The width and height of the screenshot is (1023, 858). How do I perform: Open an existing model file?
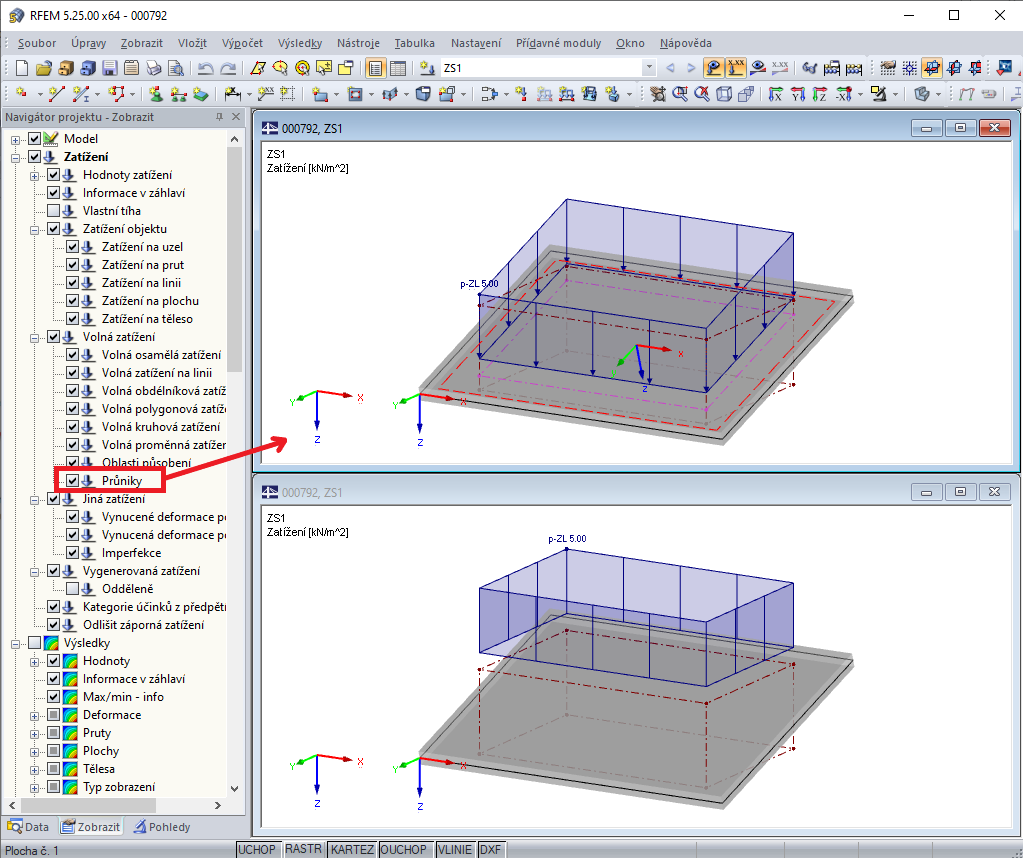[x=44, y=68]
